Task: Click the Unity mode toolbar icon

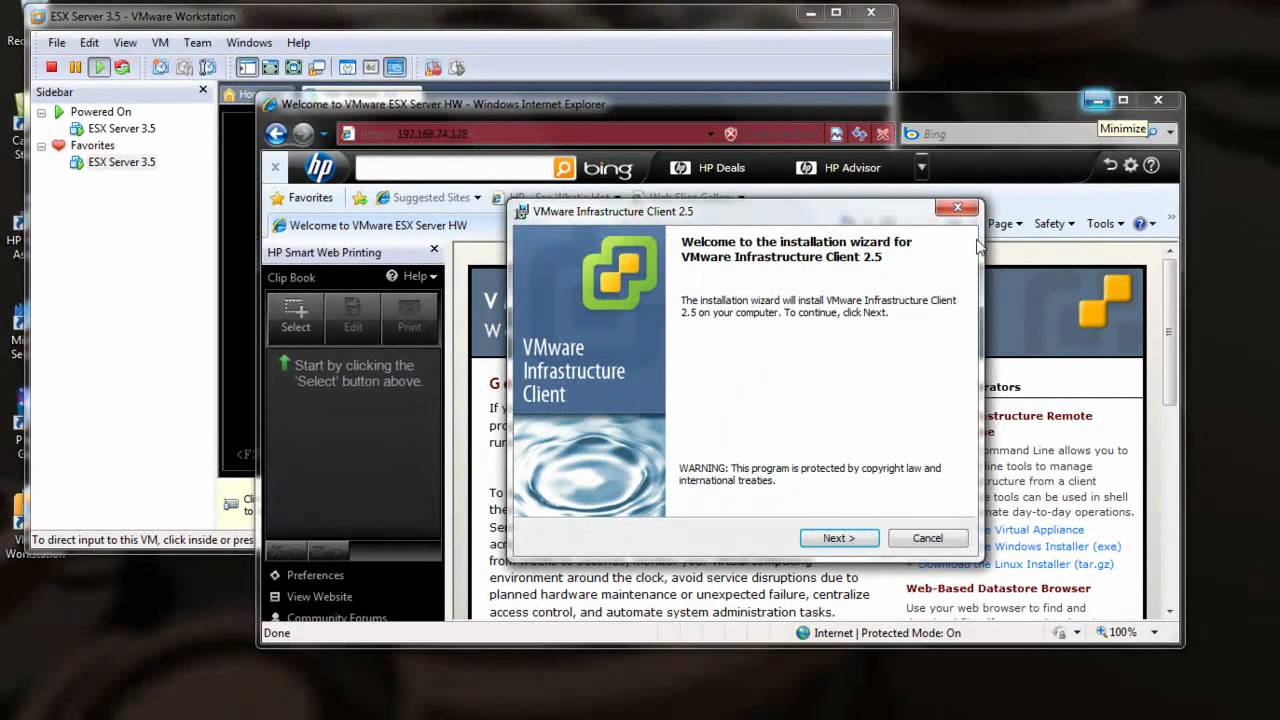Action: (x=317, y=68)
